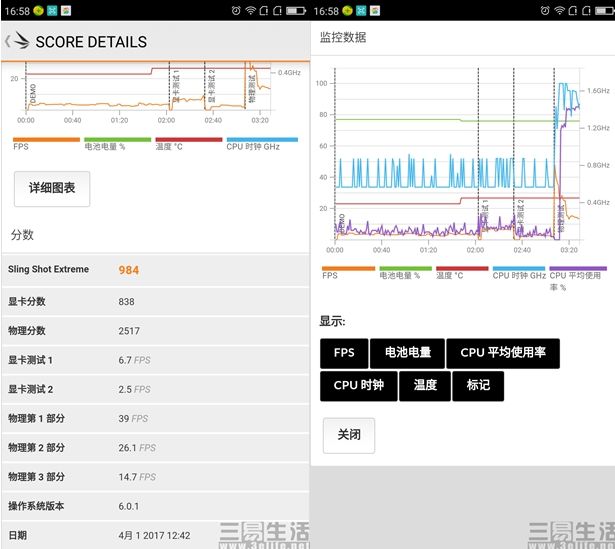Select the orange FPS legend in monitoring chart
This screenshot has width=615, height=549.
[x=348, y=269]
